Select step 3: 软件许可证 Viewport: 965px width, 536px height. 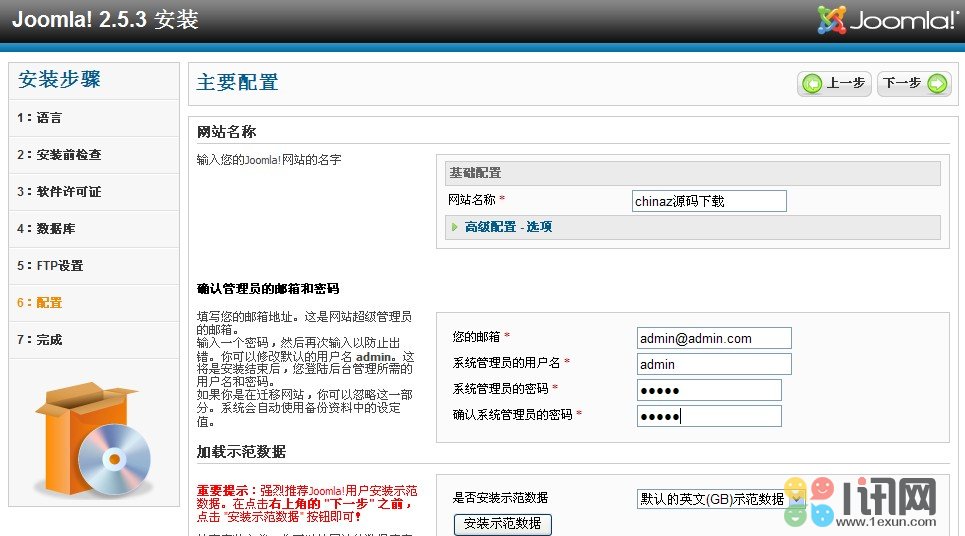pos(59,192)
